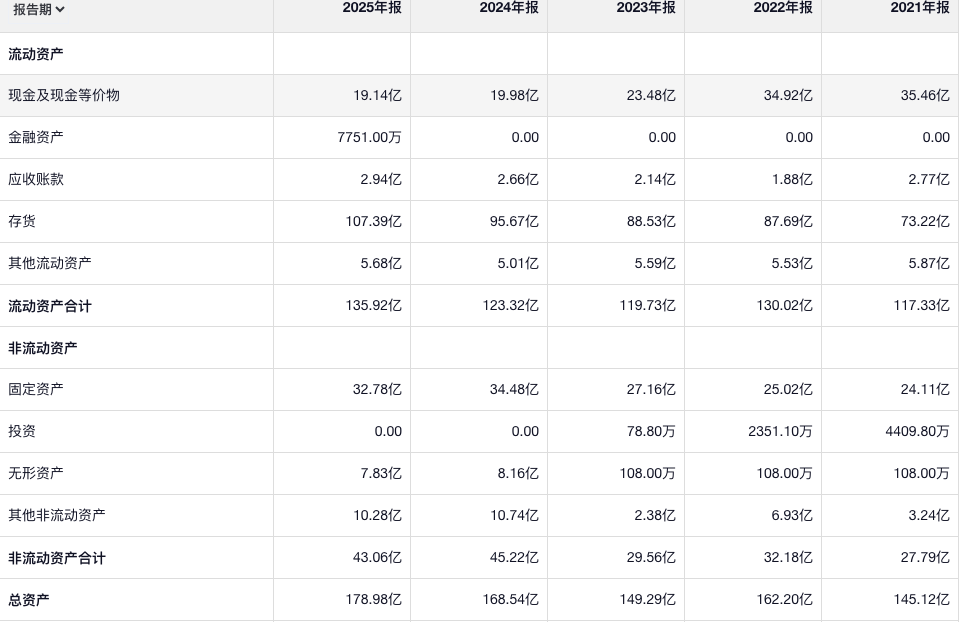Image resolution: width=963 pixels, height=622 pixels.
Task: Click the 流动资产 section heading
Action: pos(36,53)
